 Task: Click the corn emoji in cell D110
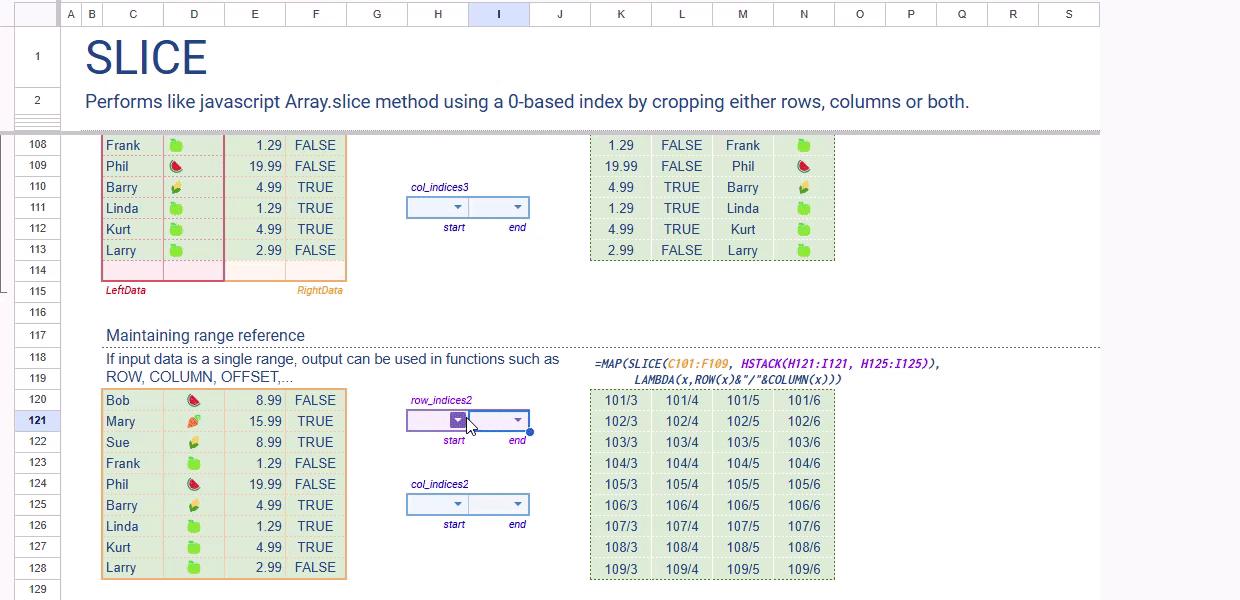(176, 187)
